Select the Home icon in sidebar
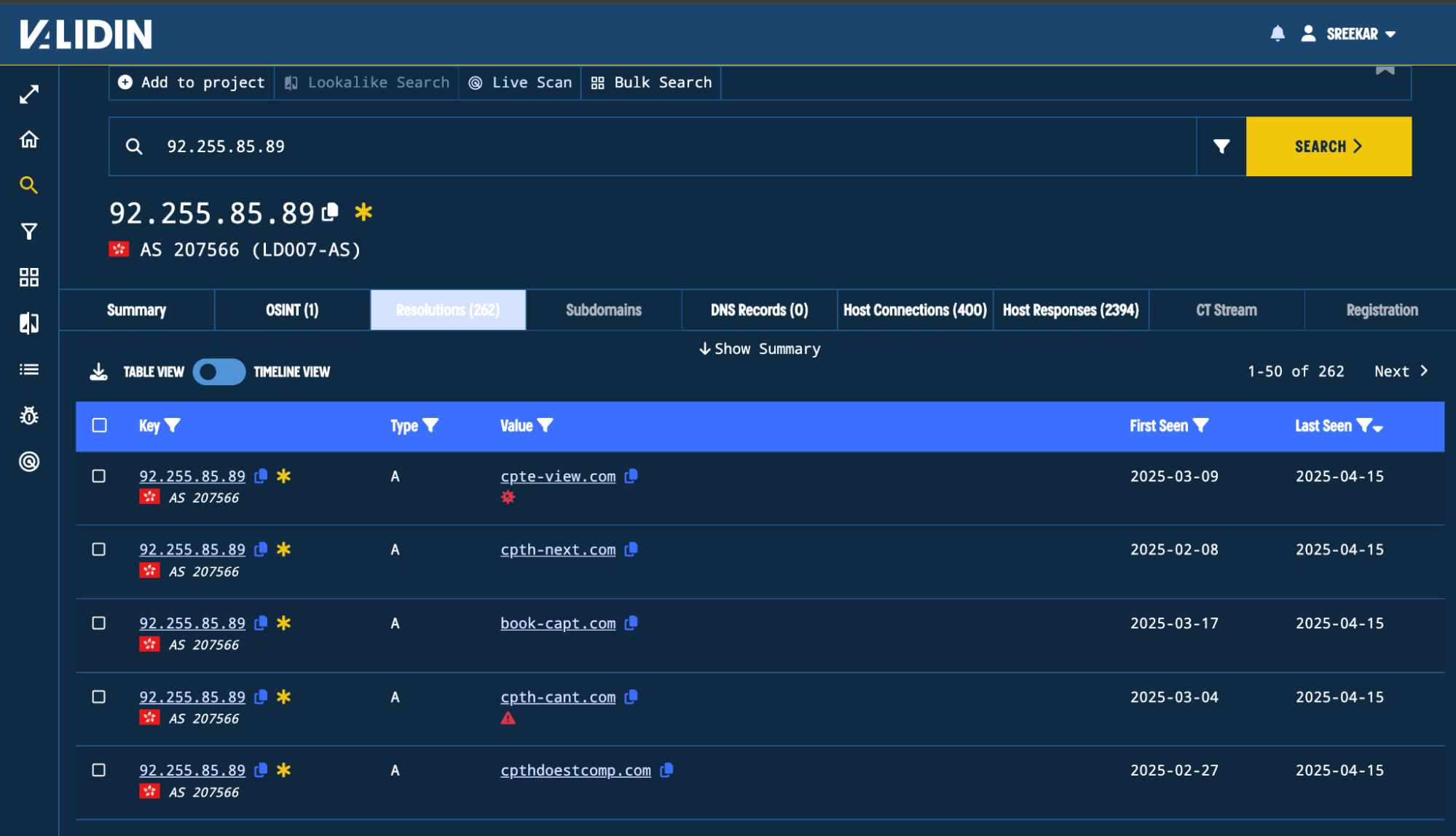Viewport: 1456px width, 836px height. pos(28,139)
